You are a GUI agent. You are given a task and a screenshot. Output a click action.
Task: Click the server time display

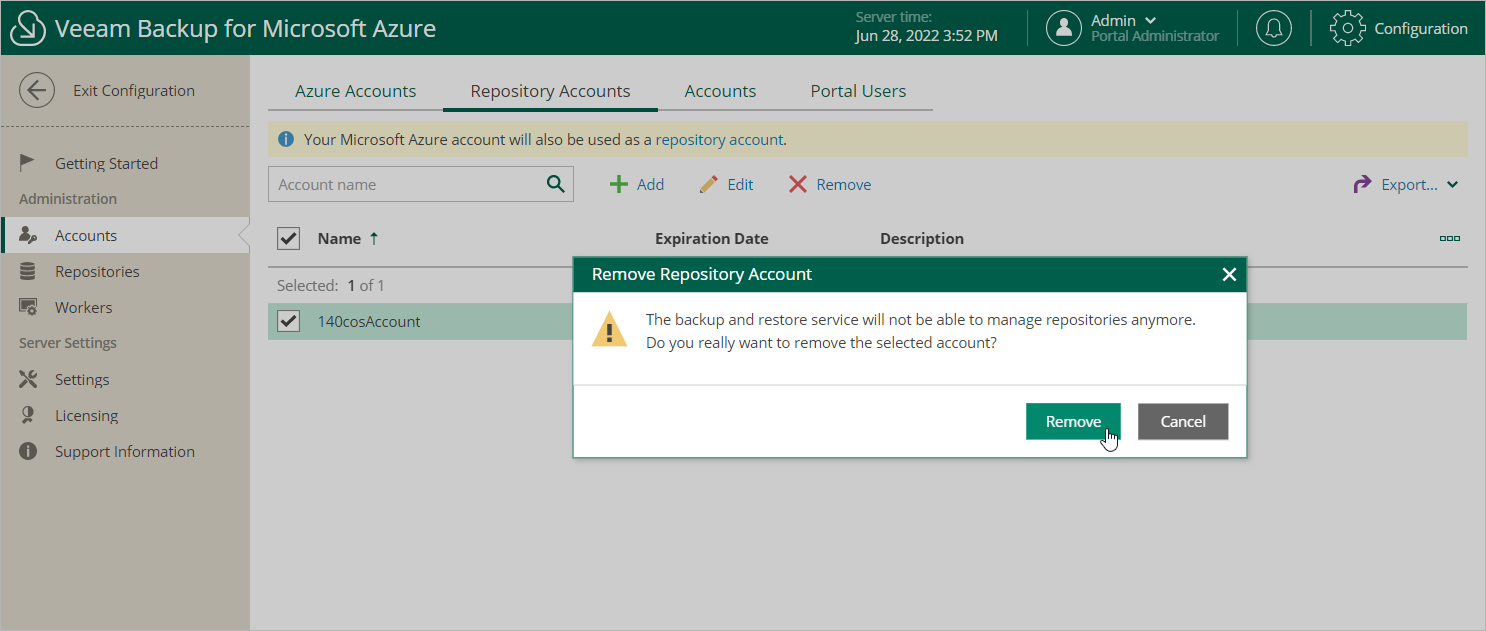[926, 27]
